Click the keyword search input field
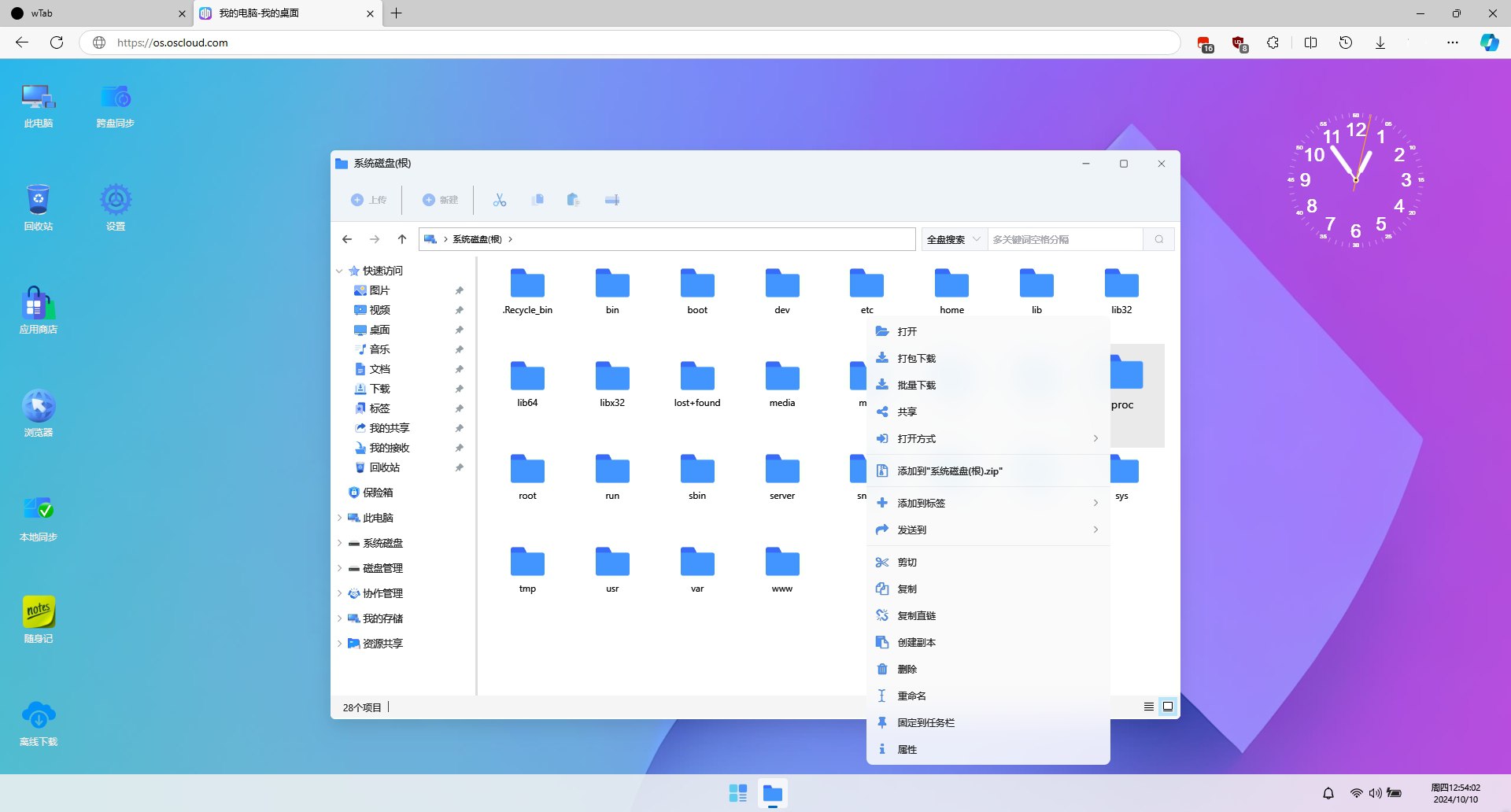The height and width of the screenshot is (812, 1511). [1065, 239]
